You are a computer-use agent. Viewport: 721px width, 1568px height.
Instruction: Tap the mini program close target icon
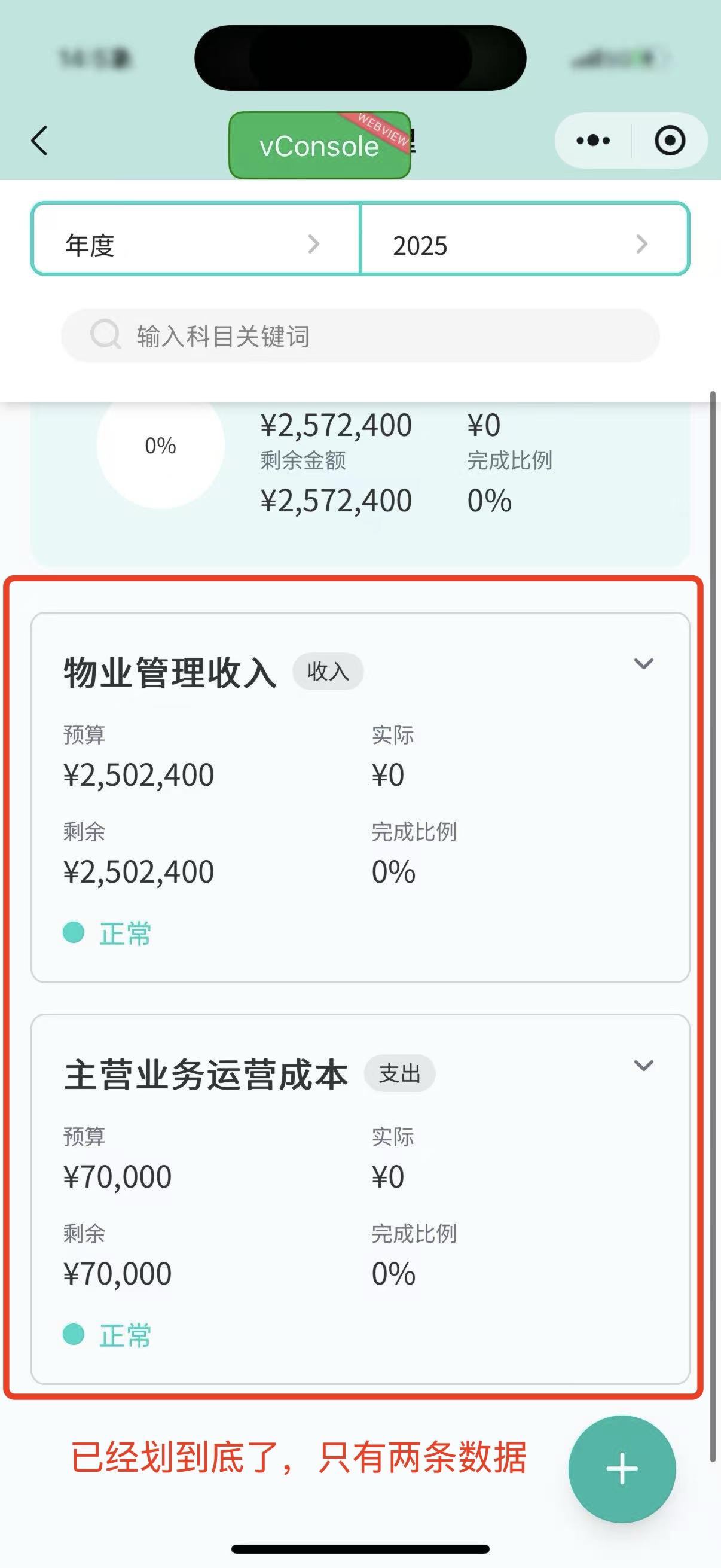(670, 141)
